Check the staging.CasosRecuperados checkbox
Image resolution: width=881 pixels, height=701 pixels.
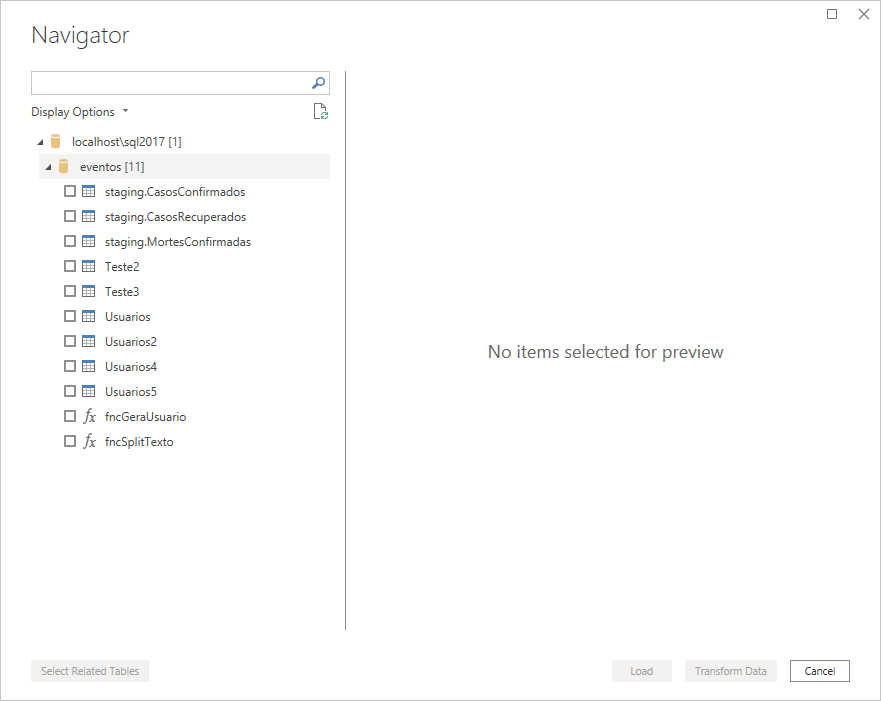click(x=70, y=216)
